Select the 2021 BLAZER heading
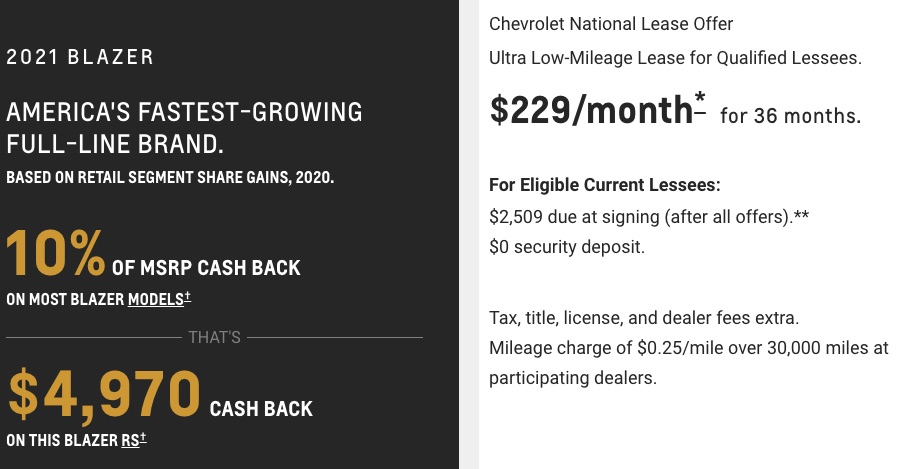 coord(80,57)
